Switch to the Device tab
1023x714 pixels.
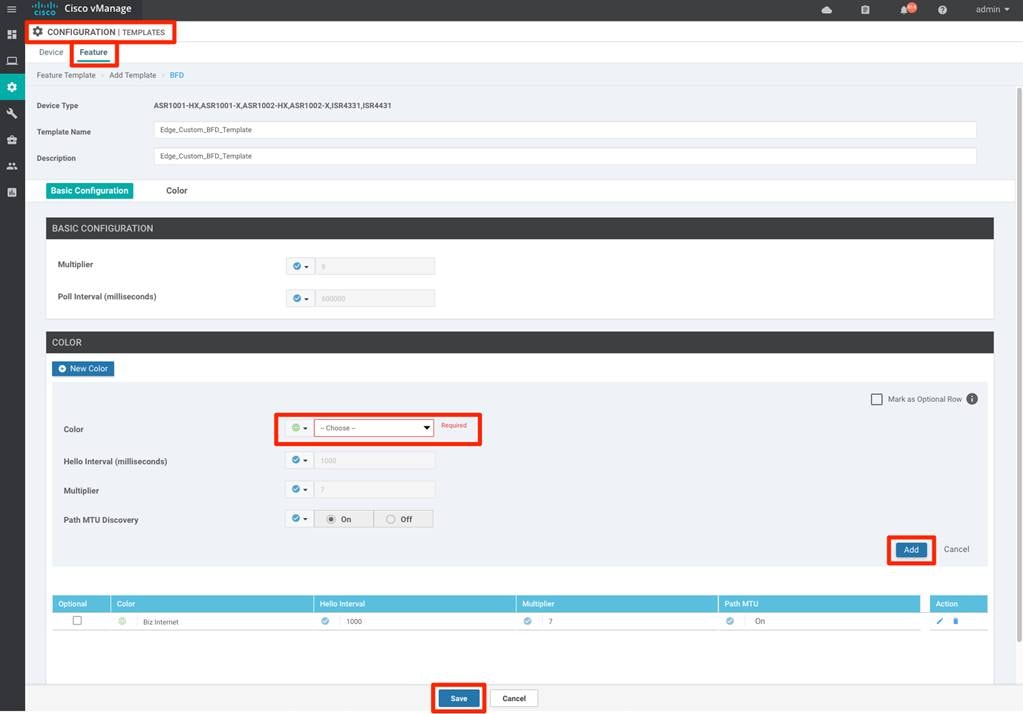coord(51,52)
